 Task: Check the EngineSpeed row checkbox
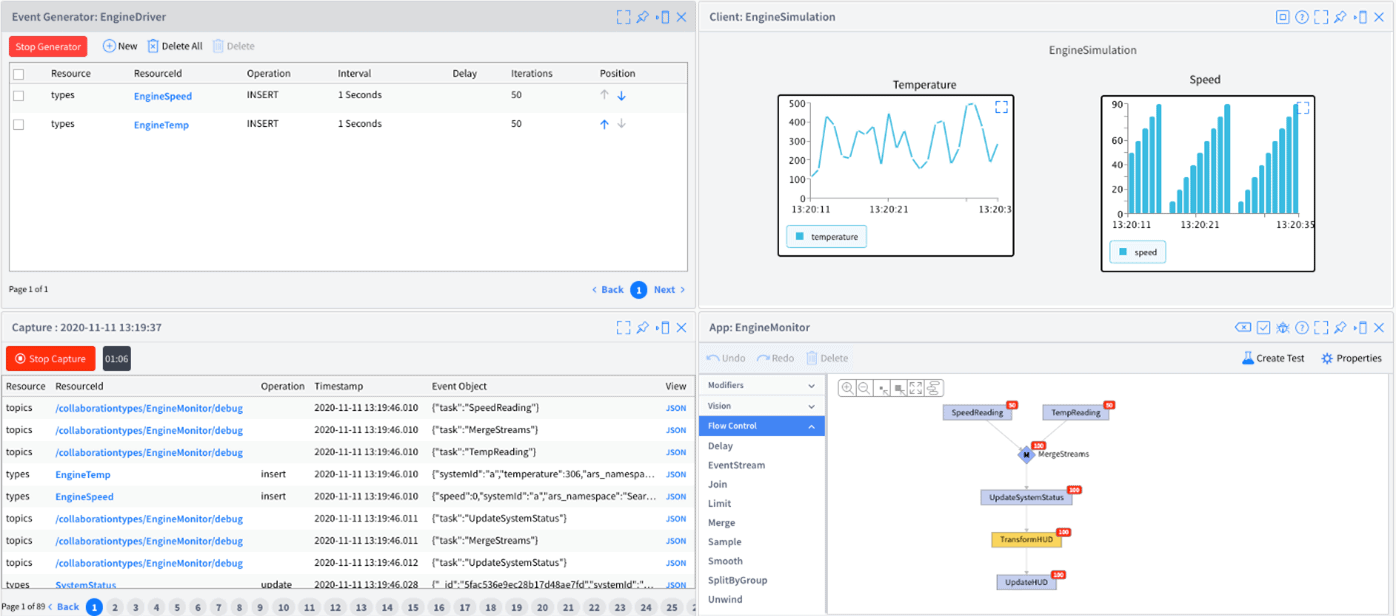point(16,95)
